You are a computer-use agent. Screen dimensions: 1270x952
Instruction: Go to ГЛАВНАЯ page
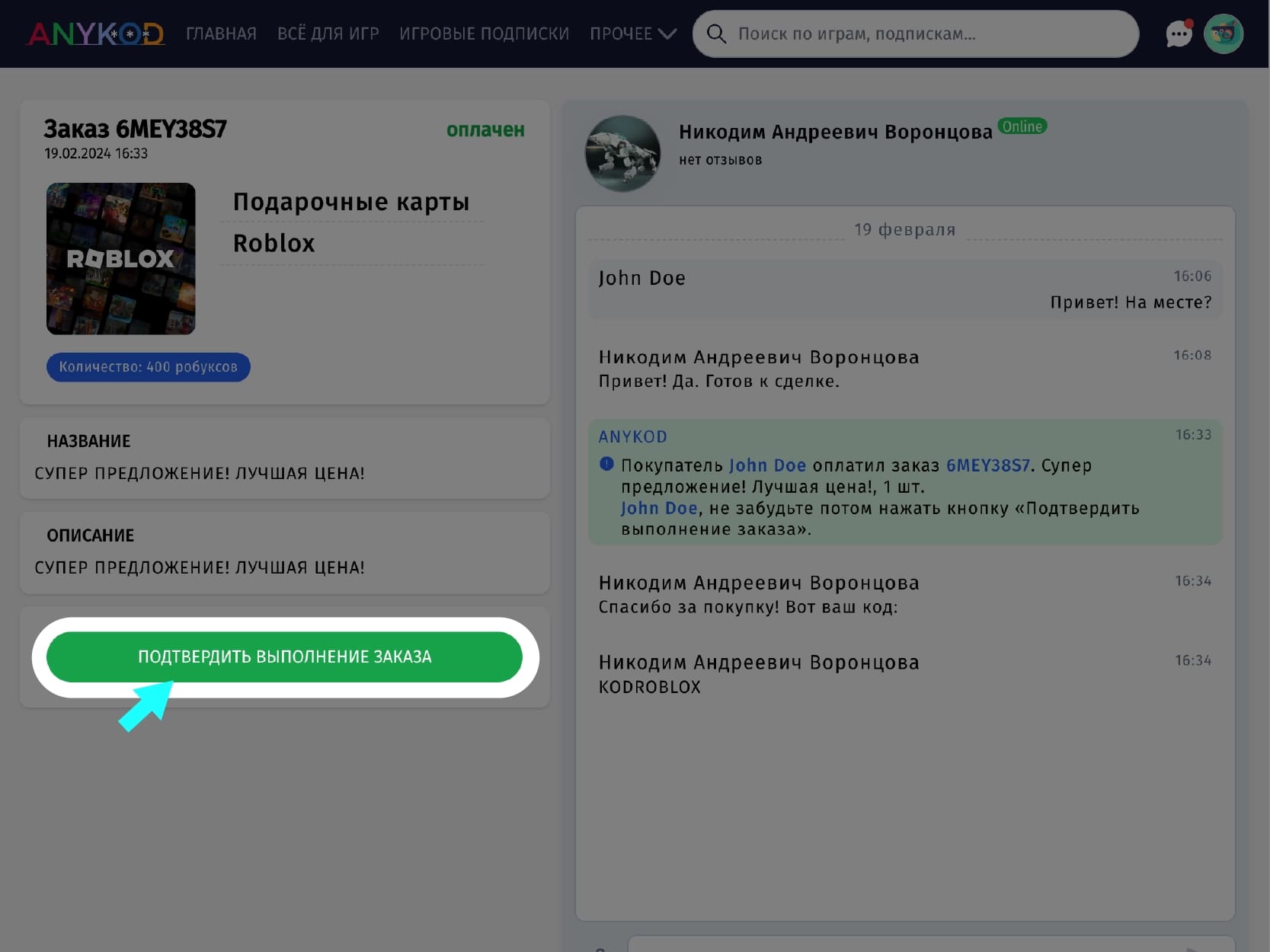(x=221, y=34)
